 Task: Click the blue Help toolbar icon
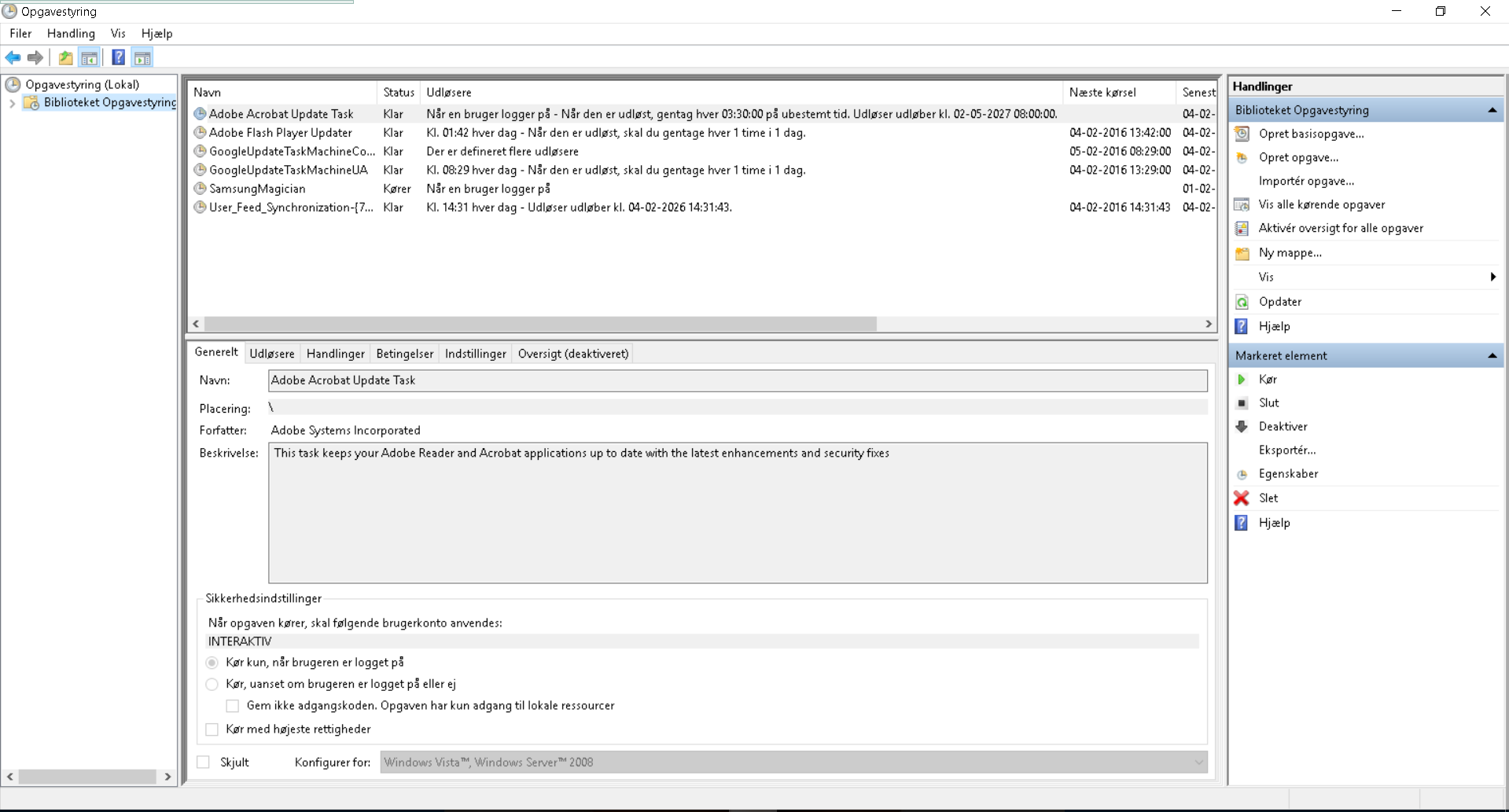point(118,57)
